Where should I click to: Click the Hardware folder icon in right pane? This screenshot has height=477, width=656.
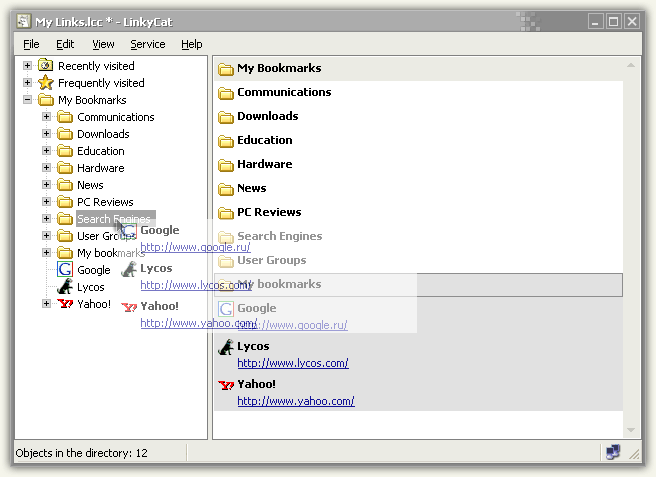click(226, 165)
